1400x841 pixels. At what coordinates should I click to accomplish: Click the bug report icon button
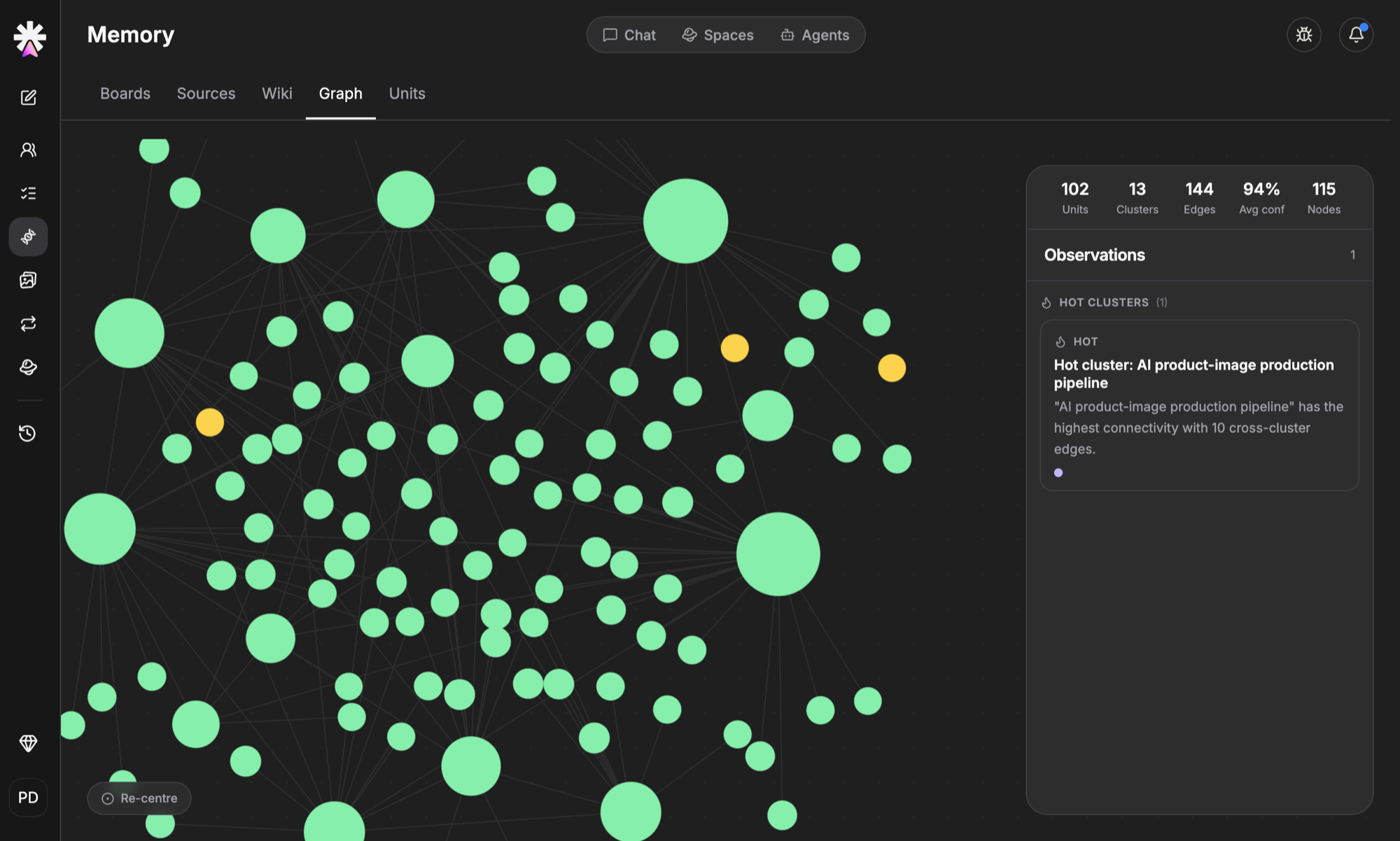coord(1303,34)
